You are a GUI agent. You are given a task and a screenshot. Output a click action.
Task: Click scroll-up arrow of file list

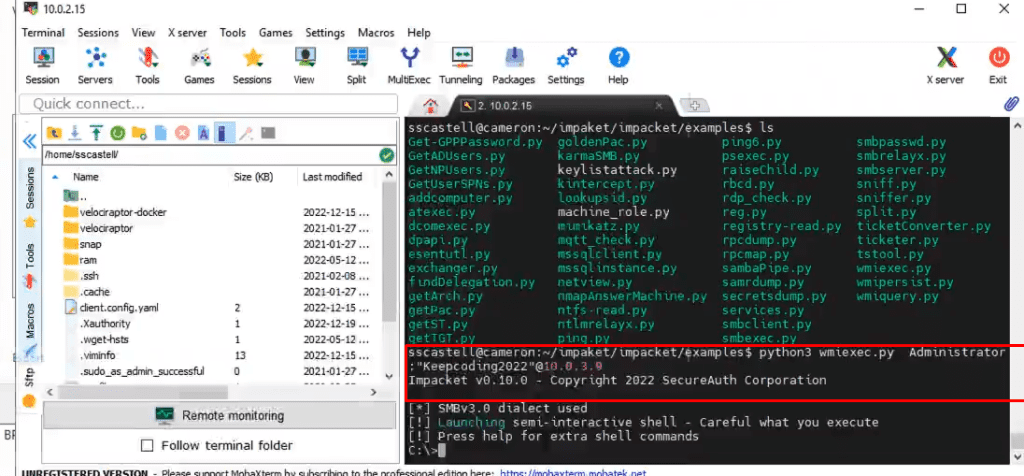389,175
